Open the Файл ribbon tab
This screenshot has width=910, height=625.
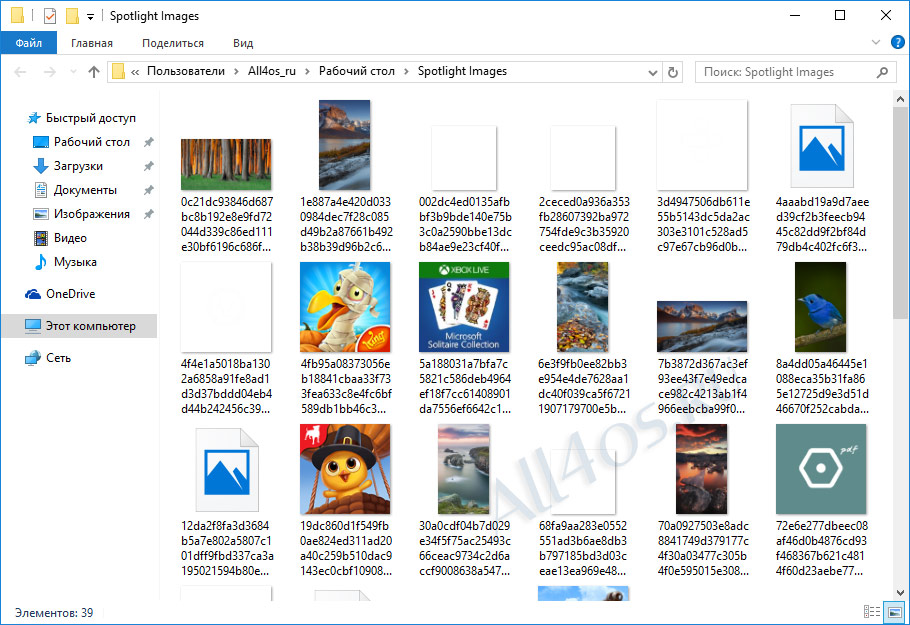click(x=28, y=43)
